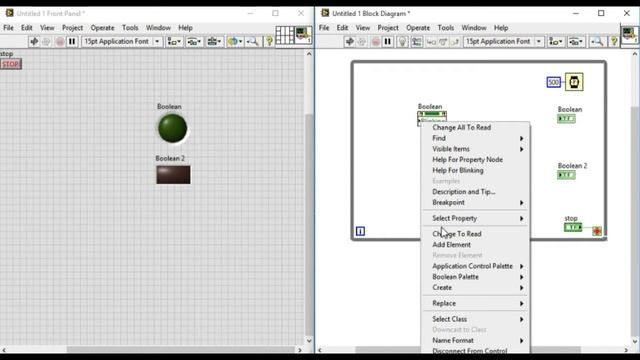Click the Search magnifier in Front Panel toolbar
The width and height of the screenshot is (640, 360).
[x=253, y=42]
